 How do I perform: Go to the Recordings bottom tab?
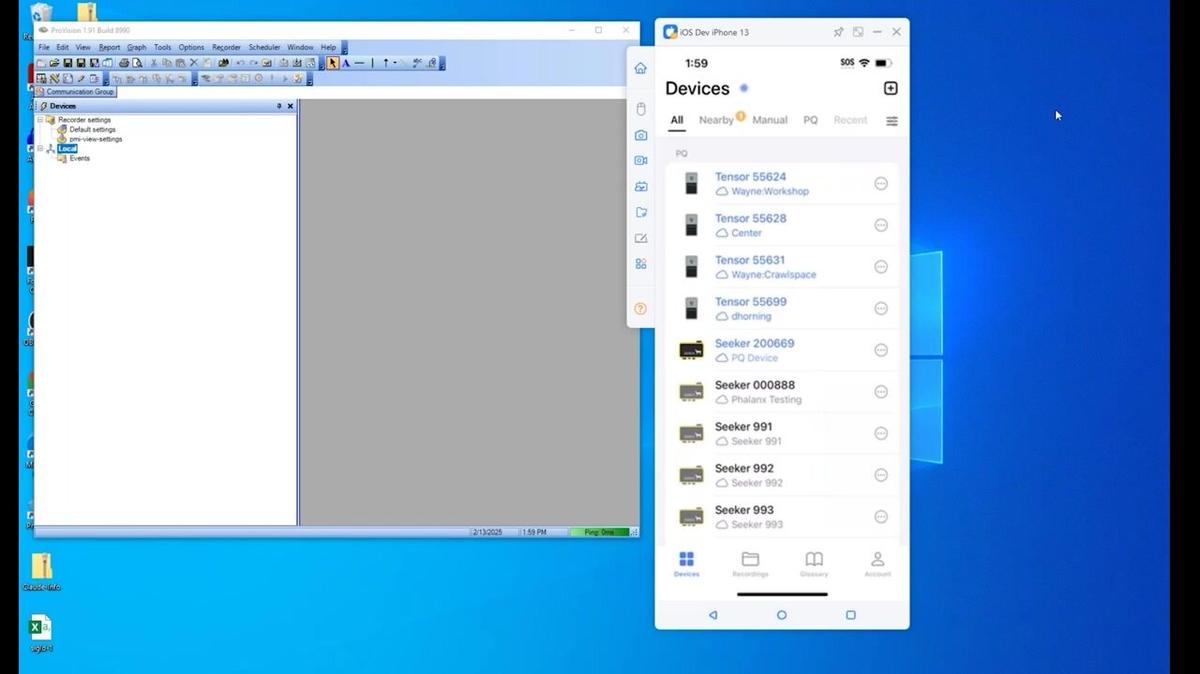(x=750, y=564)
